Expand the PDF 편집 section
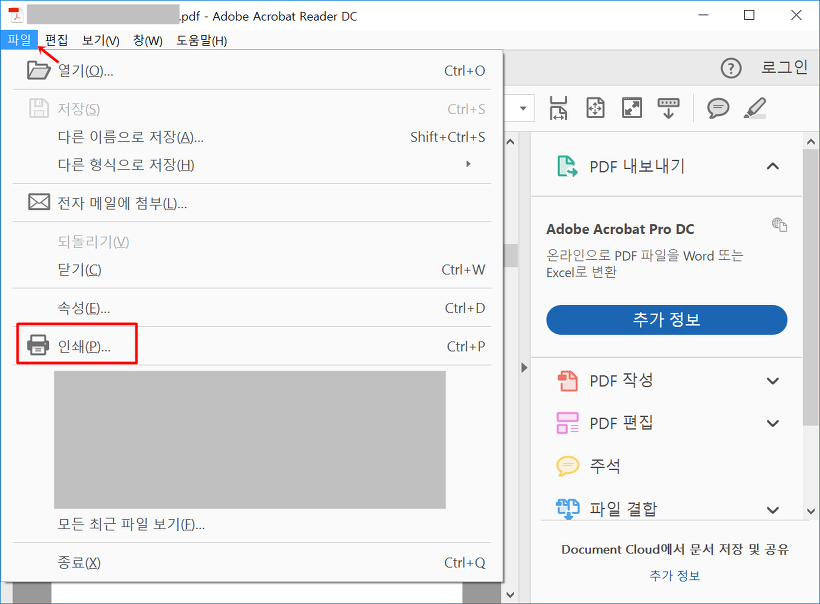The image size is (820, 604). tap(772, 423)
